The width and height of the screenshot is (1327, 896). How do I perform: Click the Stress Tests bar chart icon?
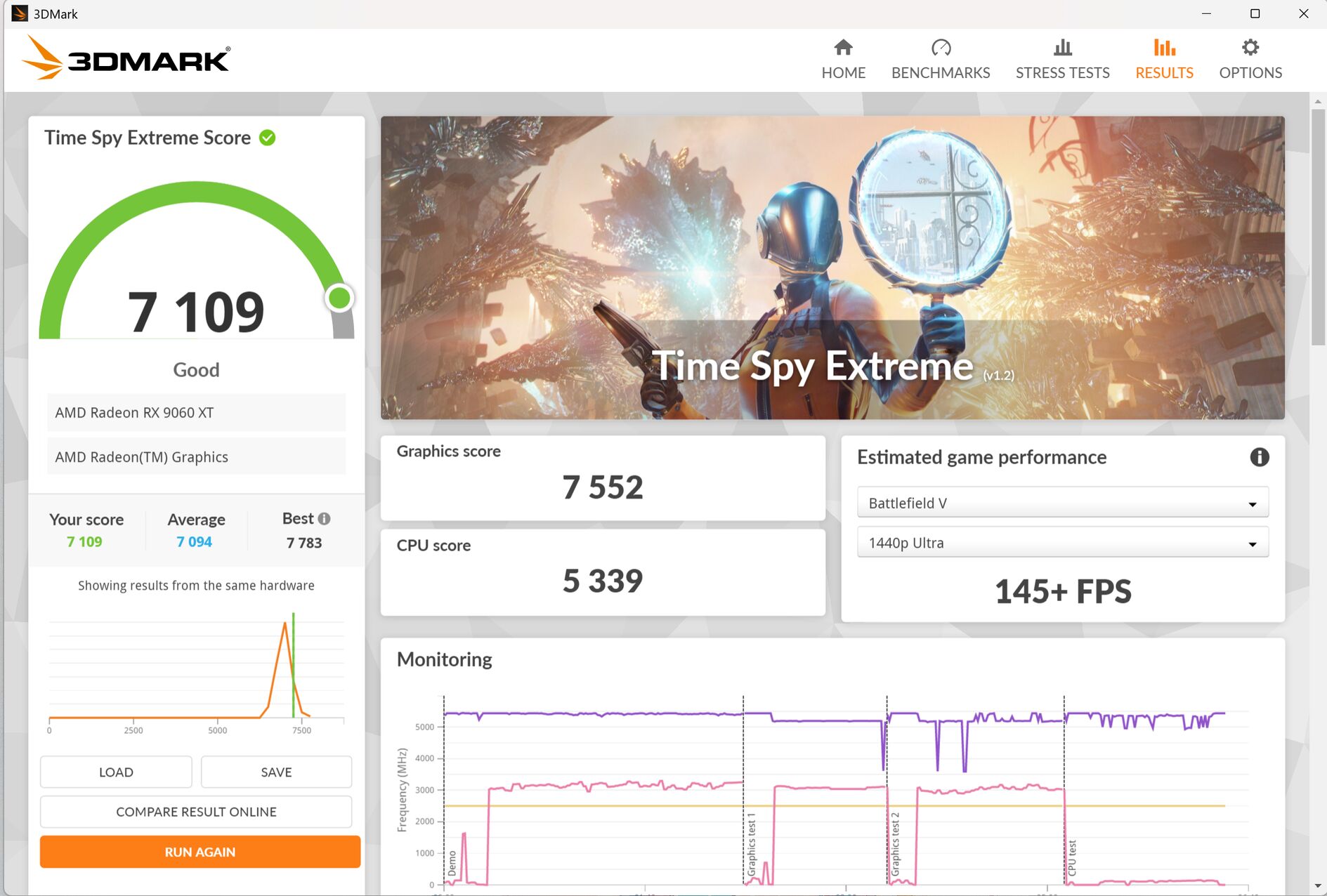1062,47
